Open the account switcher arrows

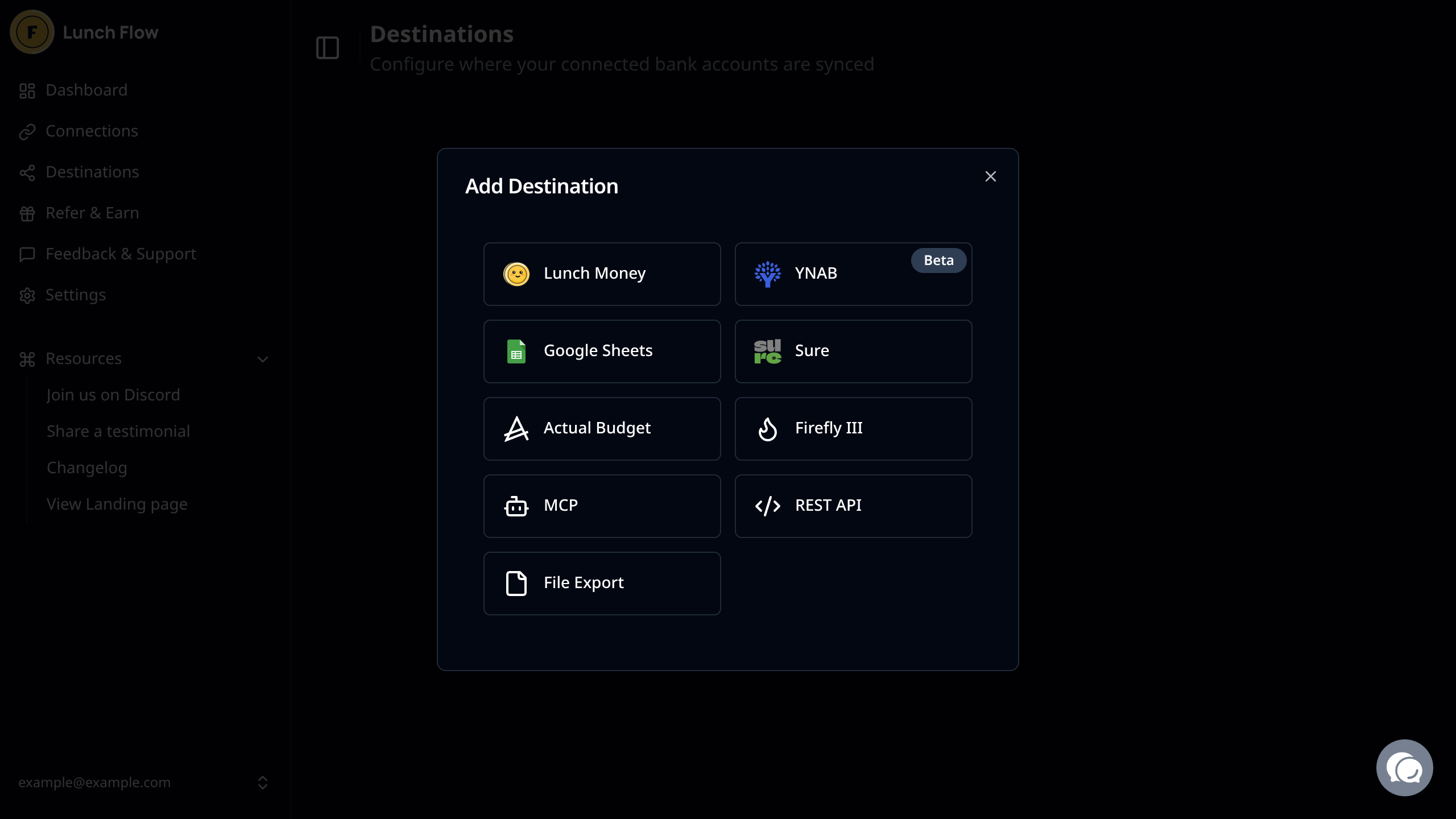[x=263, y=783]
